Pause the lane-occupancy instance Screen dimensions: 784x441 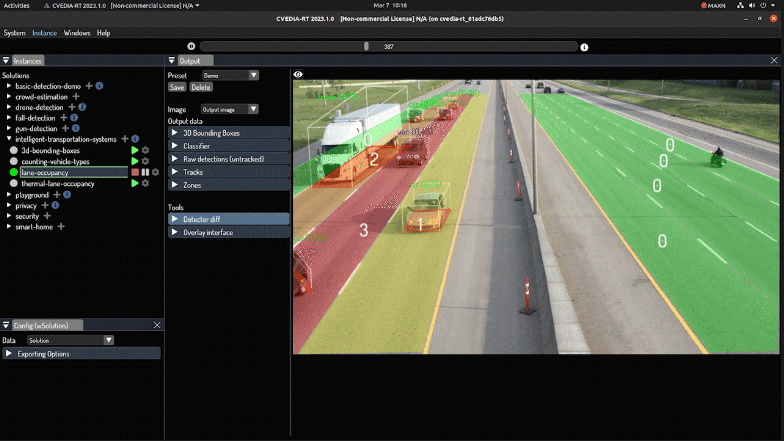145,172
